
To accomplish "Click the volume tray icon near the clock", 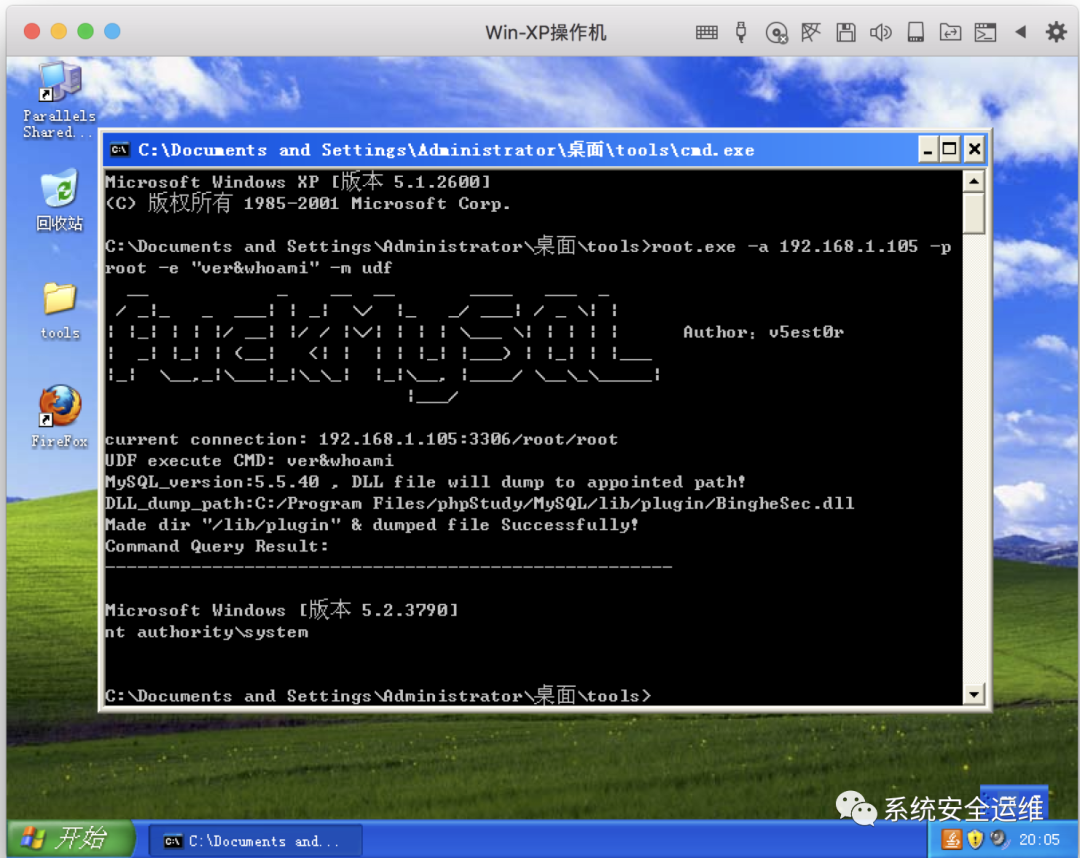I will [999, 839].
